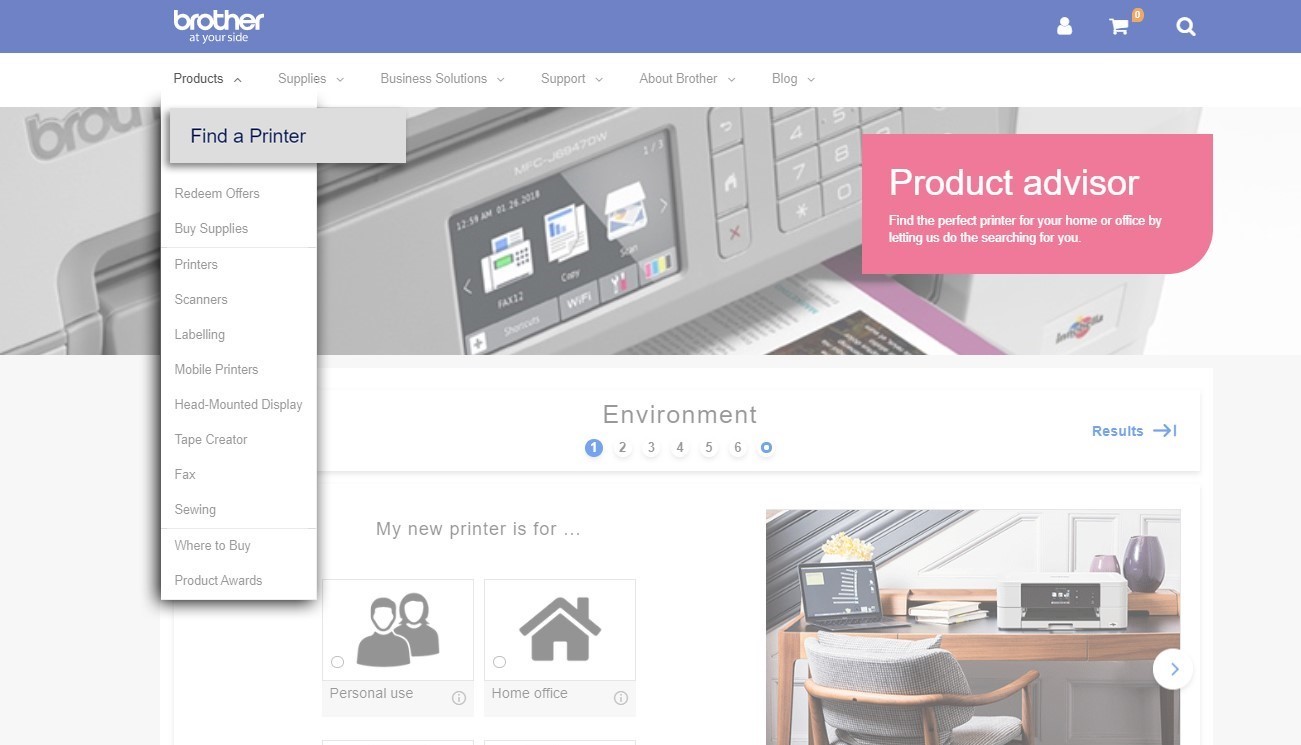Click the Home office label
1301x745 pixels.
point(529,693)
